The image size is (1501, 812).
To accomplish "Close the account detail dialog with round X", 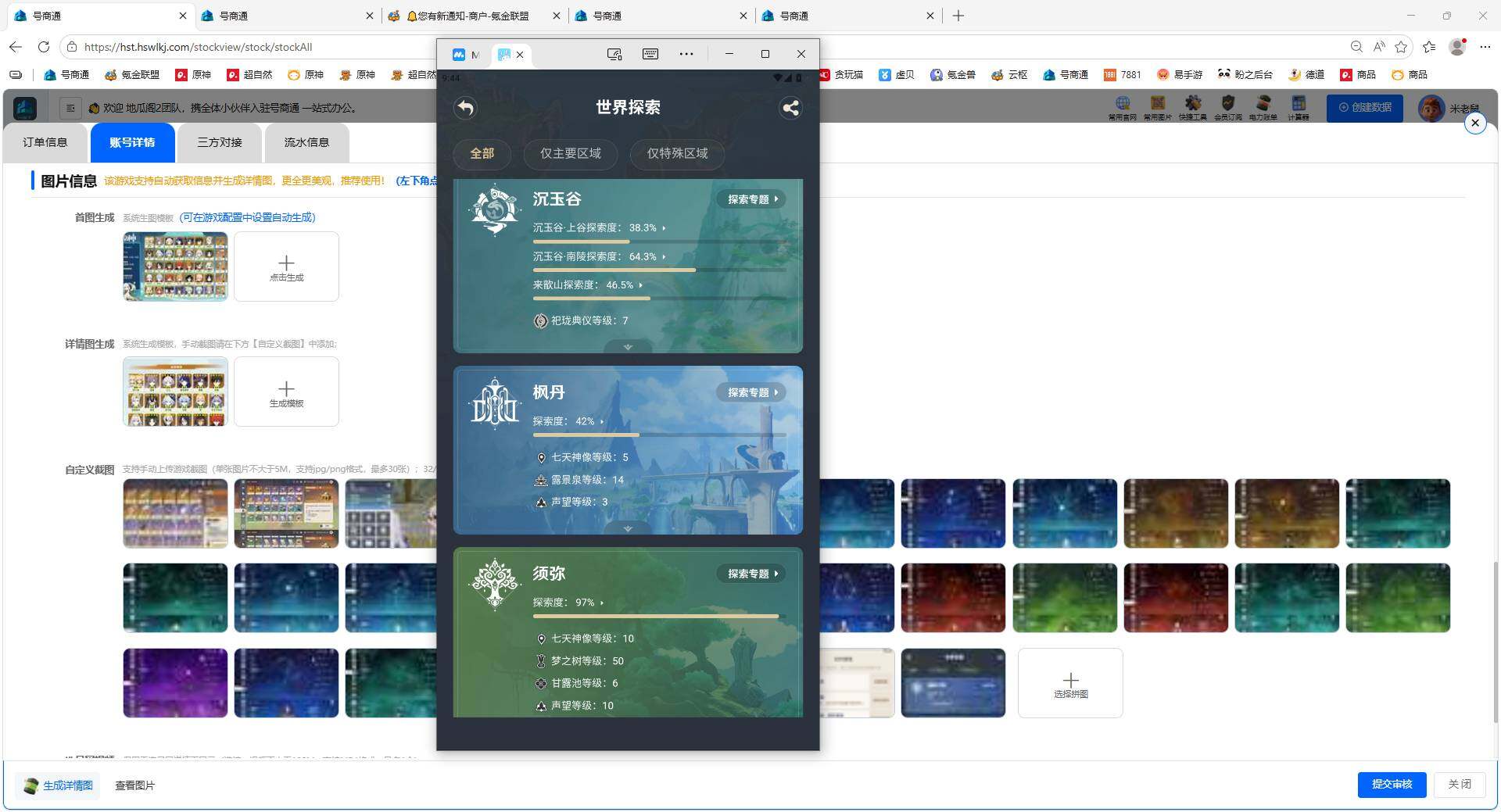I will (1475, 123).
